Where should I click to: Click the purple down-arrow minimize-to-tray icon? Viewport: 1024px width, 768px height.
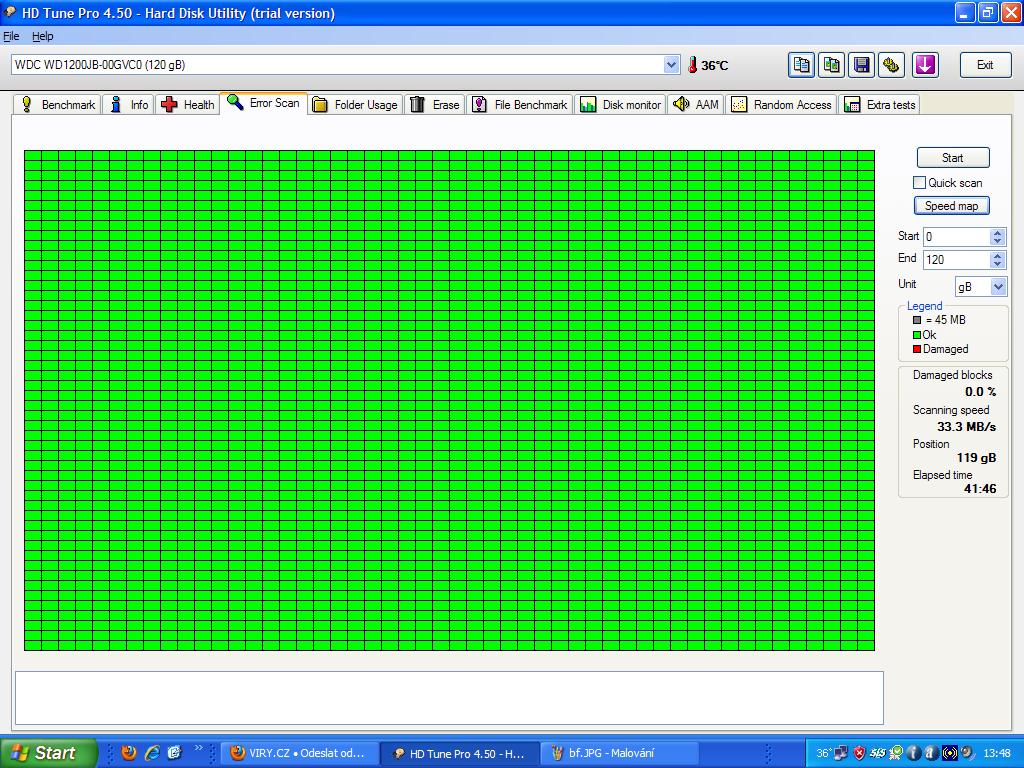925,65
